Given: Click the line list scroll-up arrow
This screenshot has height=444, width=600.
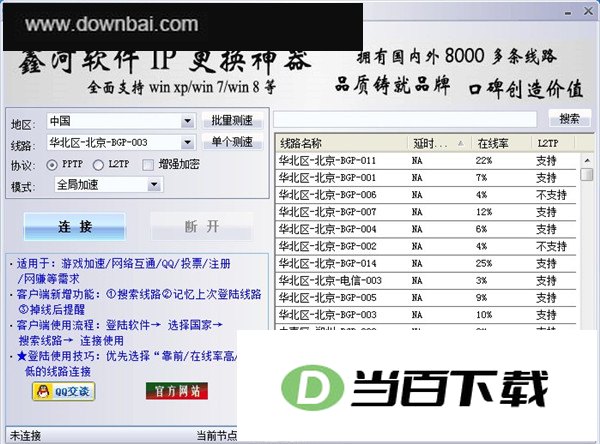Looking at the screenshot, I should pos(587,160).
